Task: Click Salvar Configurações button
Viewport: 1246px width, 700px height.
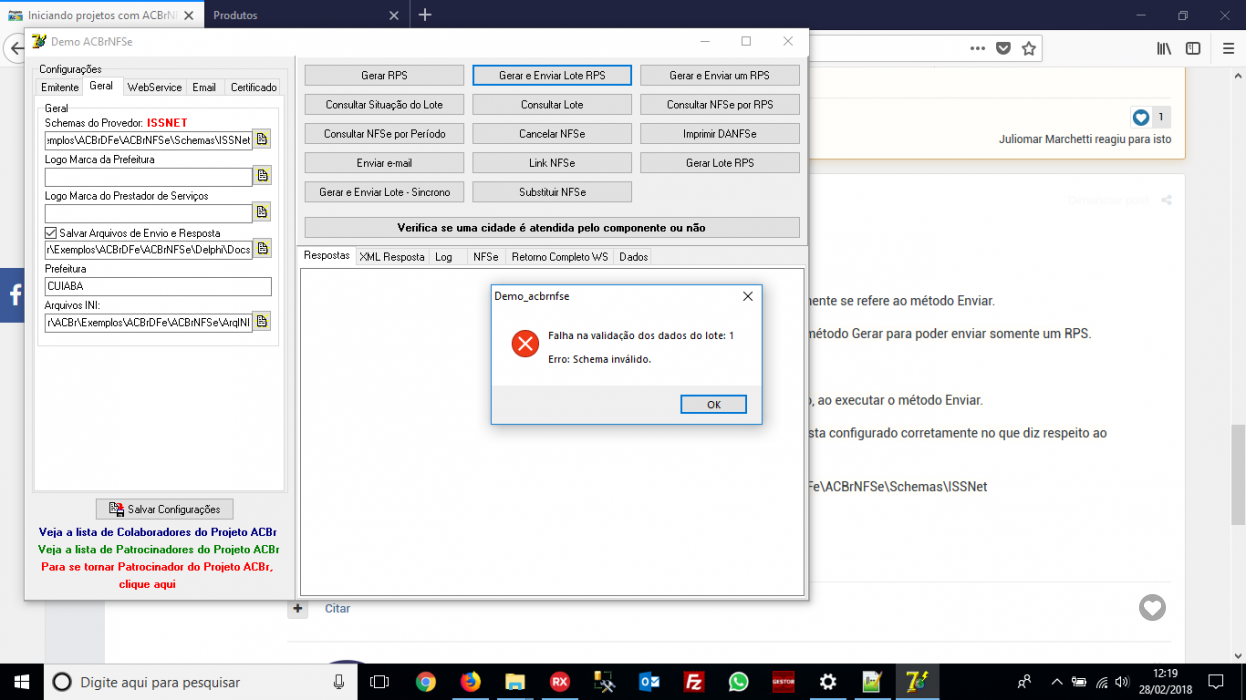Action: (x=165, y=509)
